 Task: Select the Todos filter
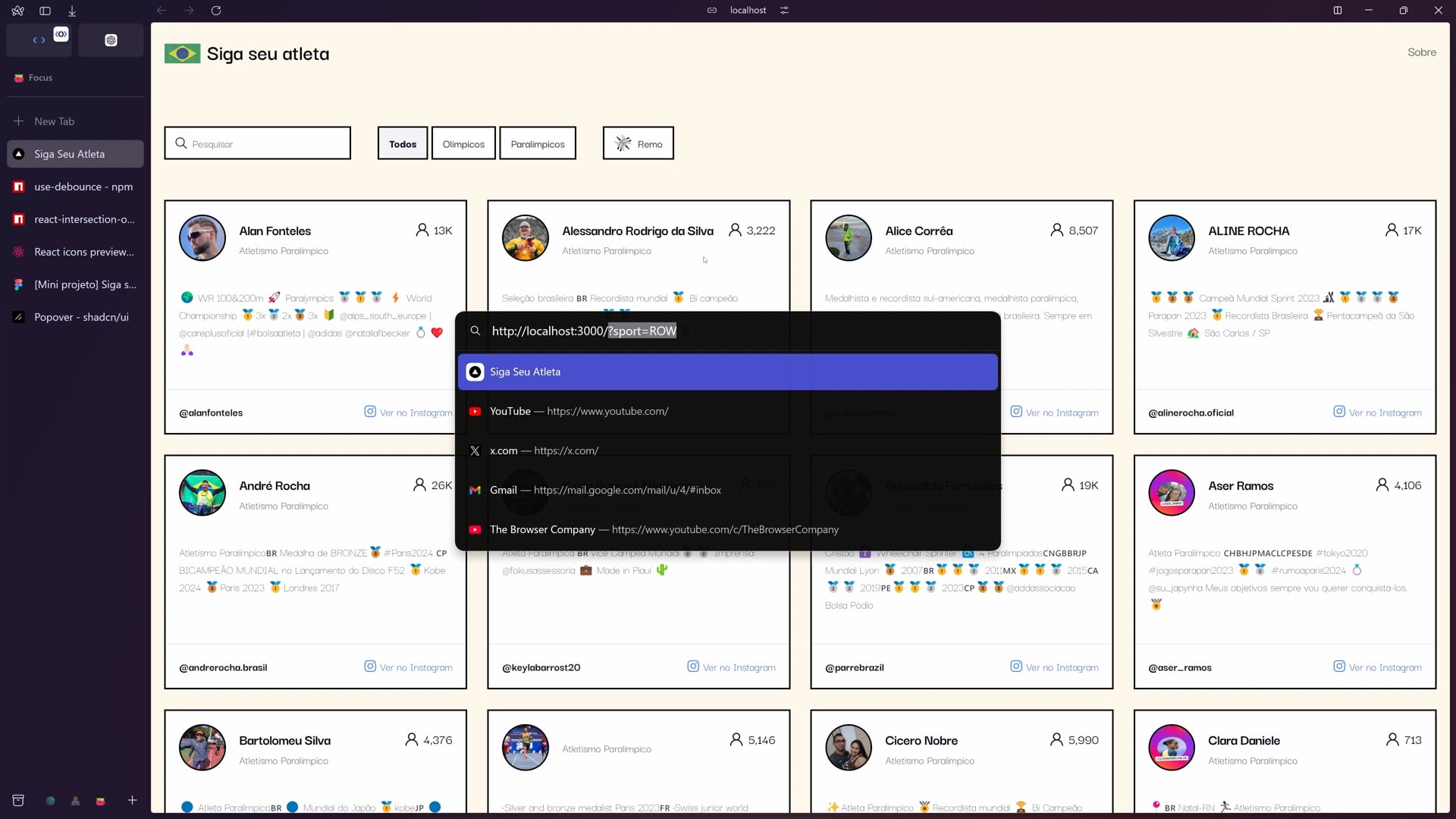[403, 143]
